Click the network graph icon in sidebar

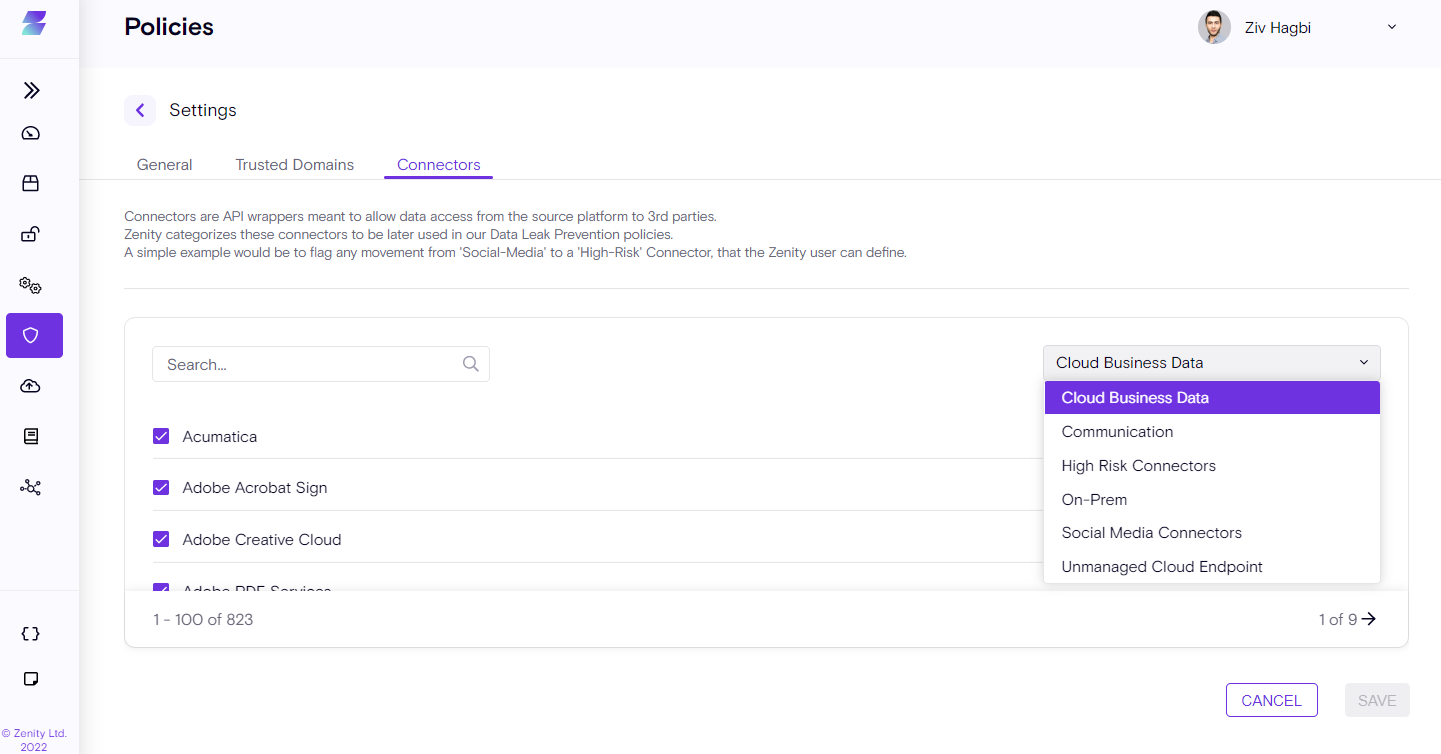click(x=31, y=488)
